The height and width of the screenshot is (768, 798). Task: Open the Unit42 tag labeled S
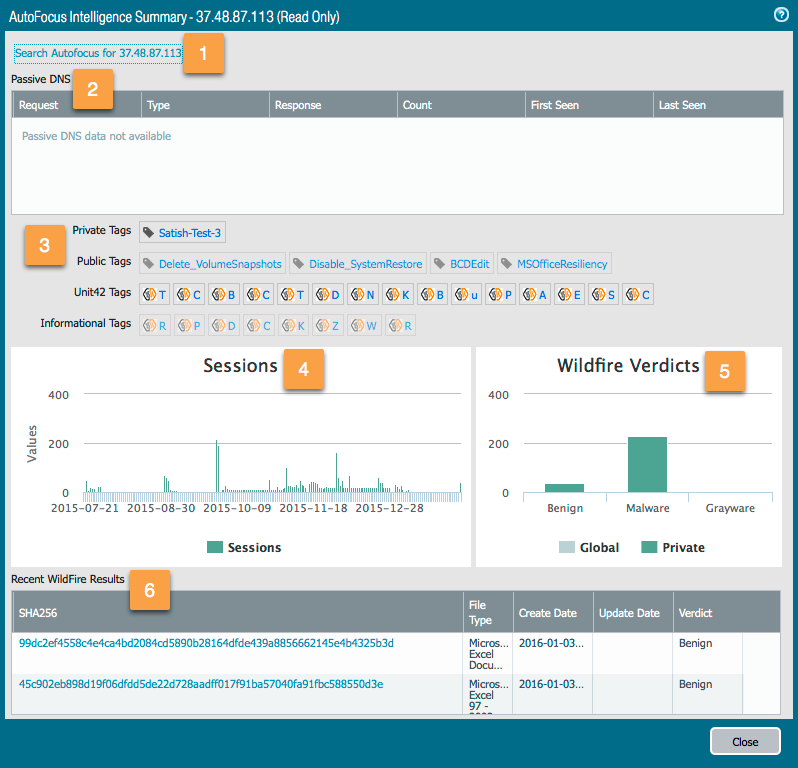pos(604,294)
